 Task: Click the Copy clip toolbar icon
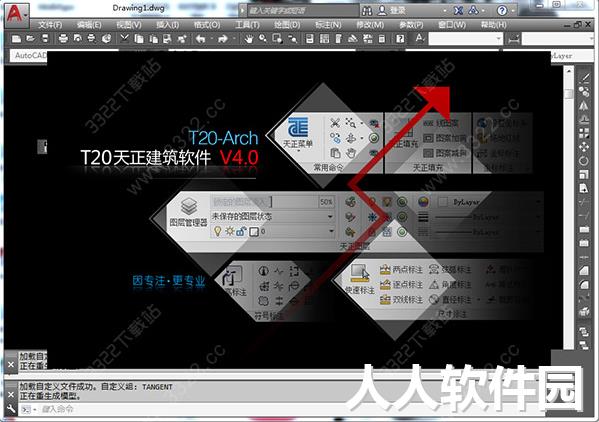click(139, 39)
